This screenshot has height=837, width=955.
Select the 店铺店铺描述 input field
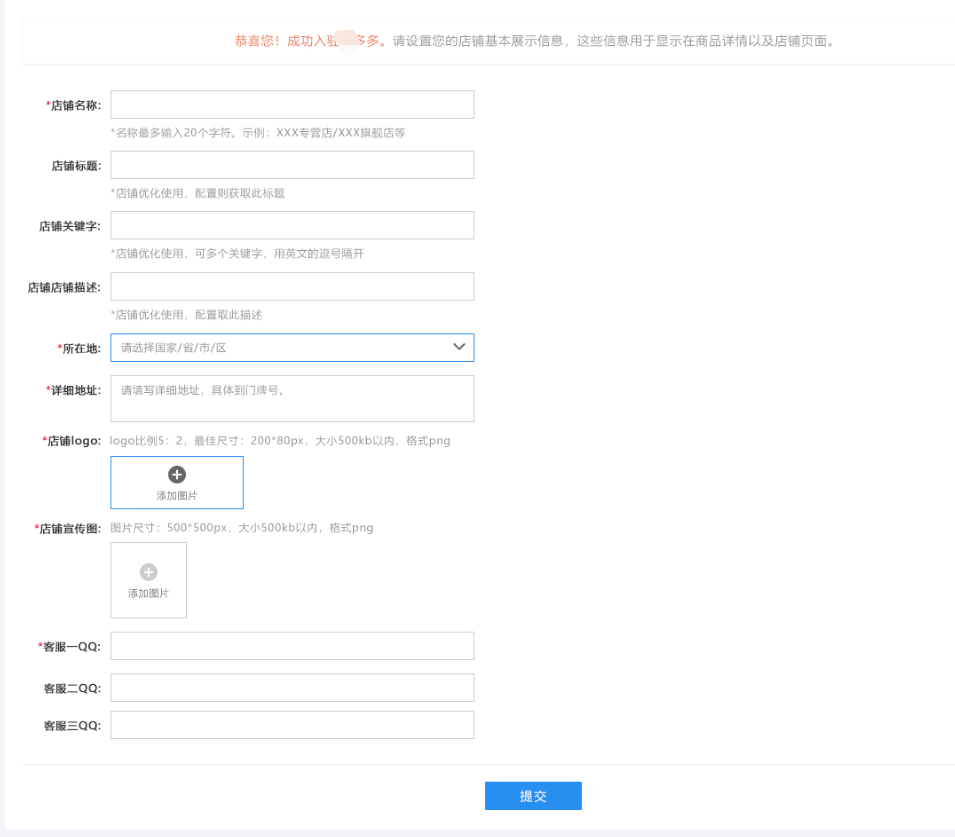pyautogui.click(x=292, y=286)
